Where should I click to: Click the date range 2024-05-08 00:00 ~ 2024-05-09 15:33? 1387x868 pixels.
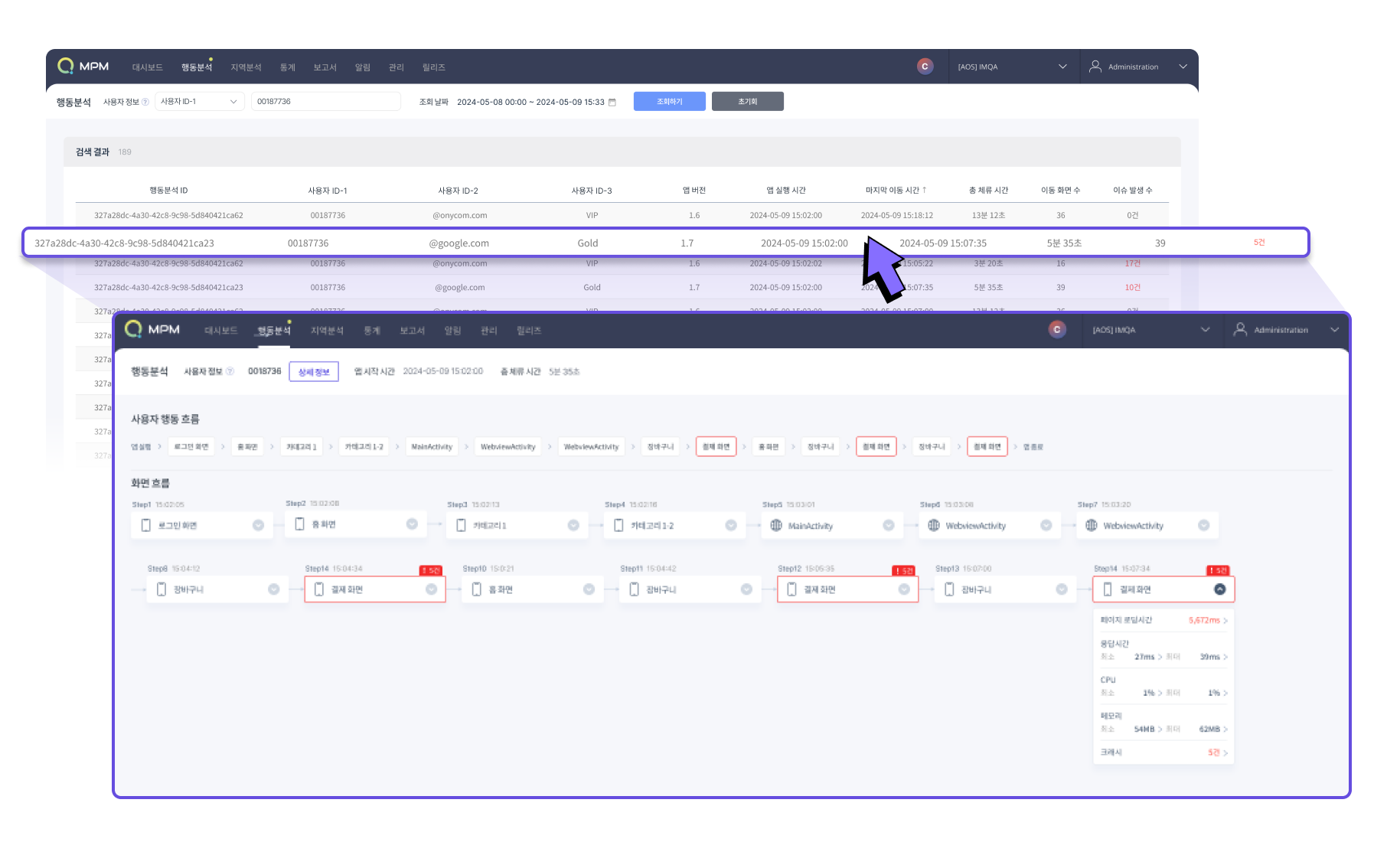[530, 102]
